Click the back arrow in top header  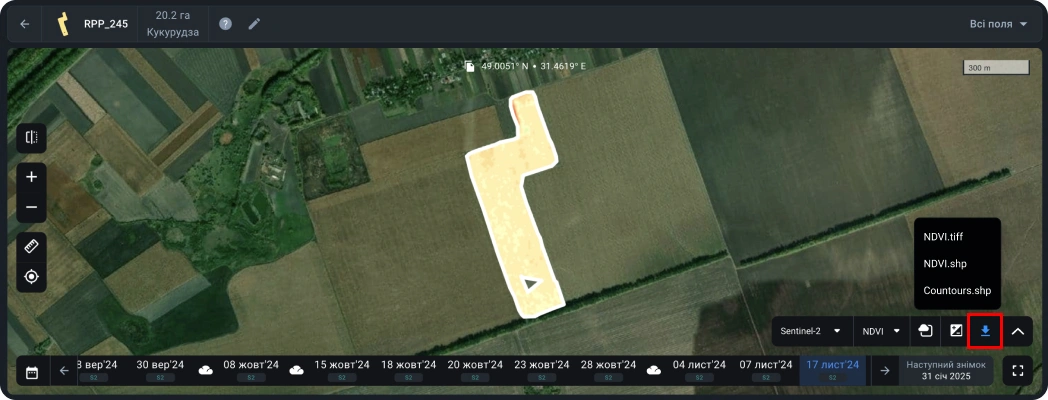[25, 24]
